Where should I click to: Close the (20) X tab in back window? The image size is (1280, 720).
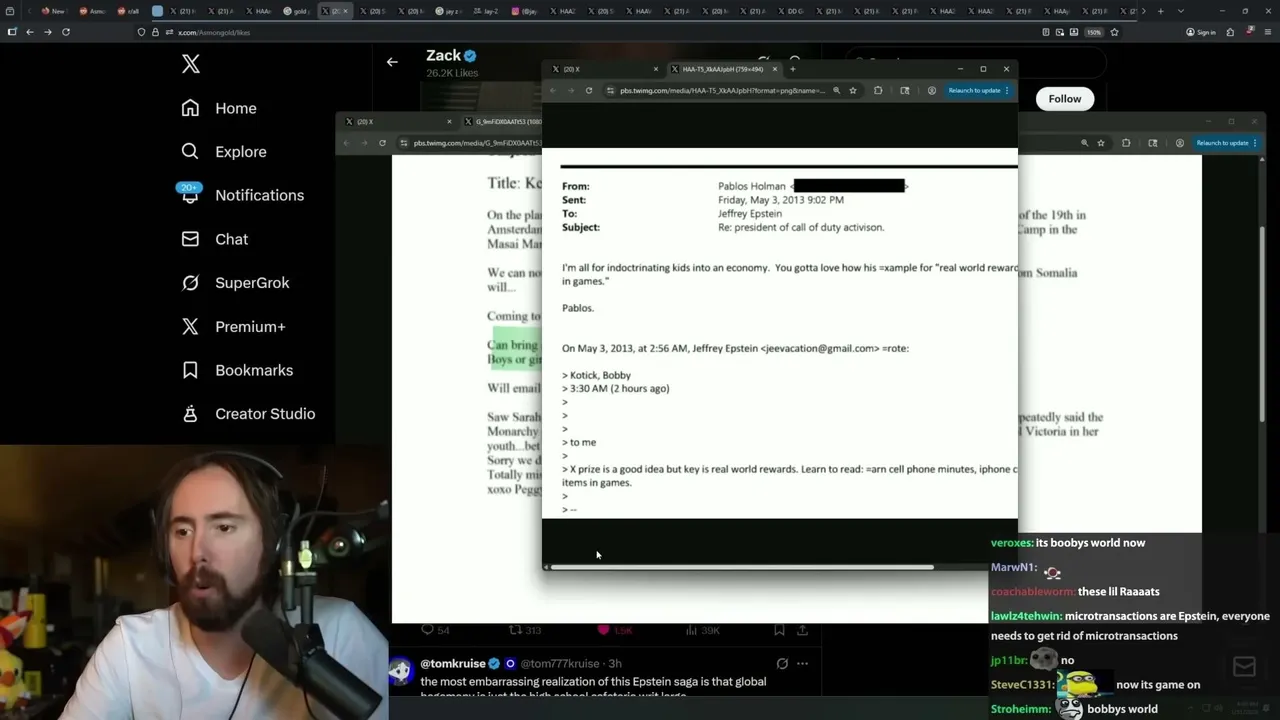pos(449,122)
